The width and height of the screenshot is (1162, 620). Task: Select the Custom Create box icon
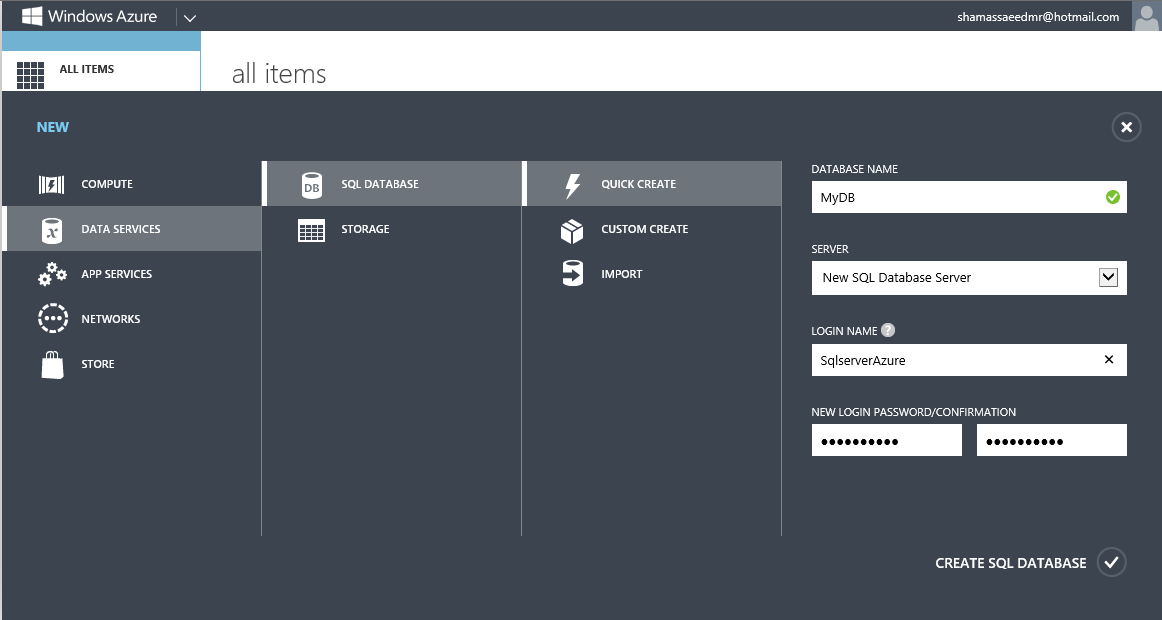click(x=573, y=229)
